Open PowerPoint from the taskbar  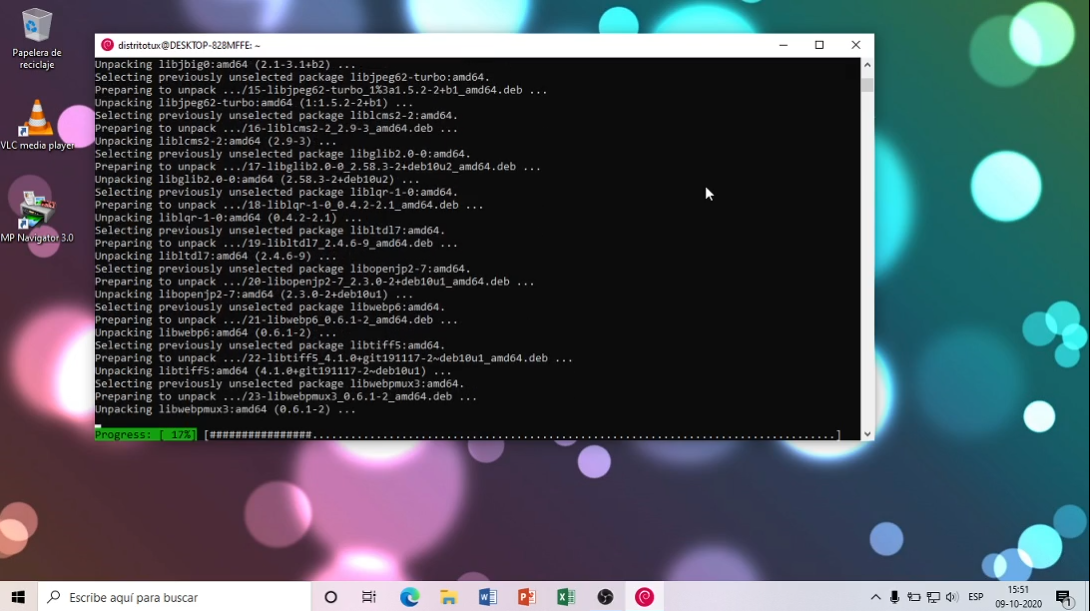click(x=526, y=597)
